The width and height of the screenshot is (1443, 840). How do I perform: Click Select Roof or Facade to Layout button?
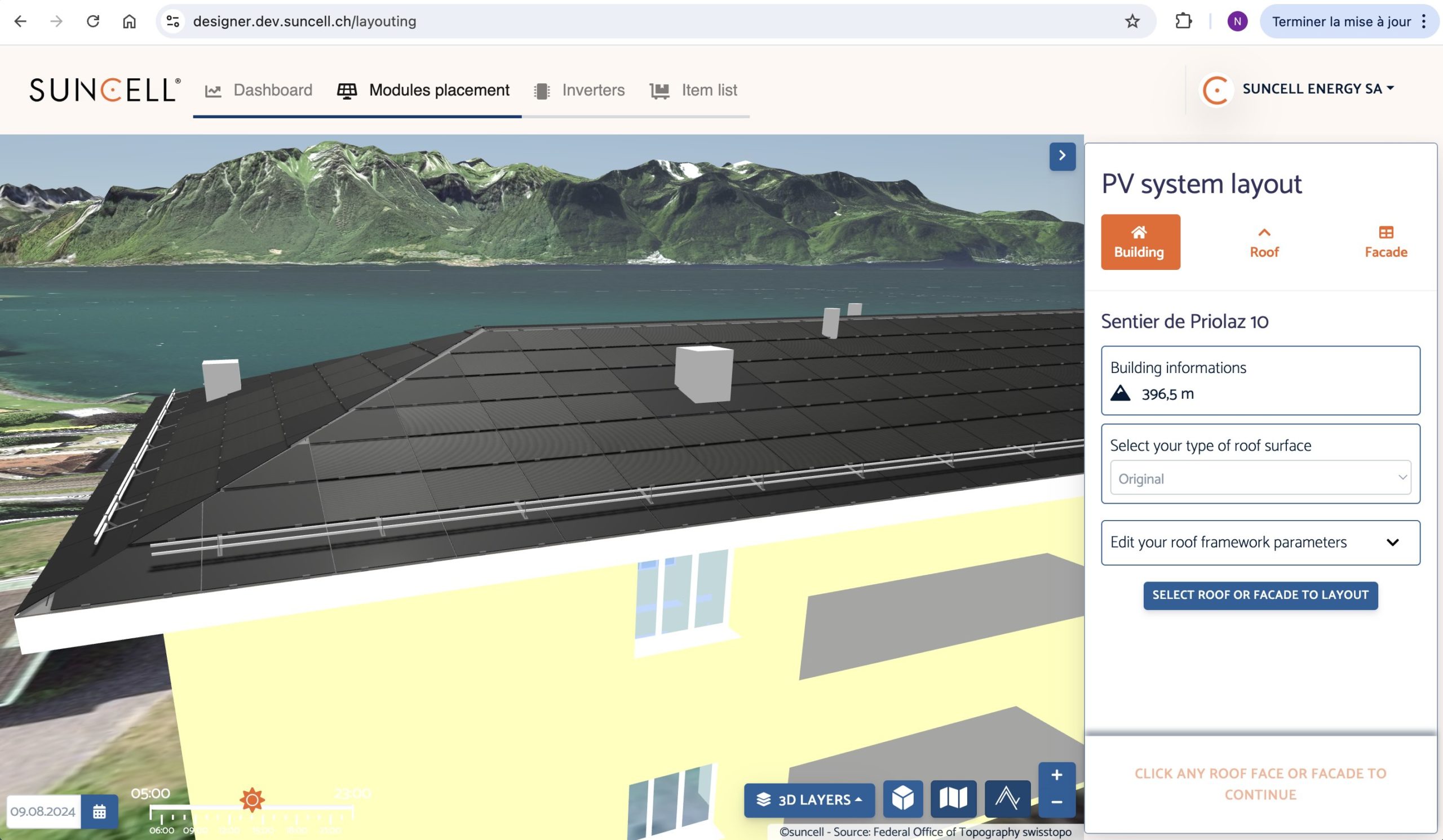coord(1260,595)
